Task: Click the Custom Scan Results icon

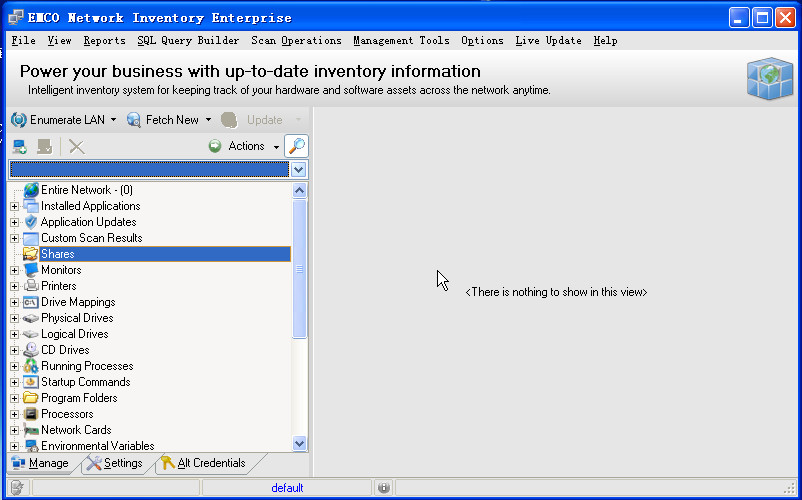Action: click(x=31, y=238)
